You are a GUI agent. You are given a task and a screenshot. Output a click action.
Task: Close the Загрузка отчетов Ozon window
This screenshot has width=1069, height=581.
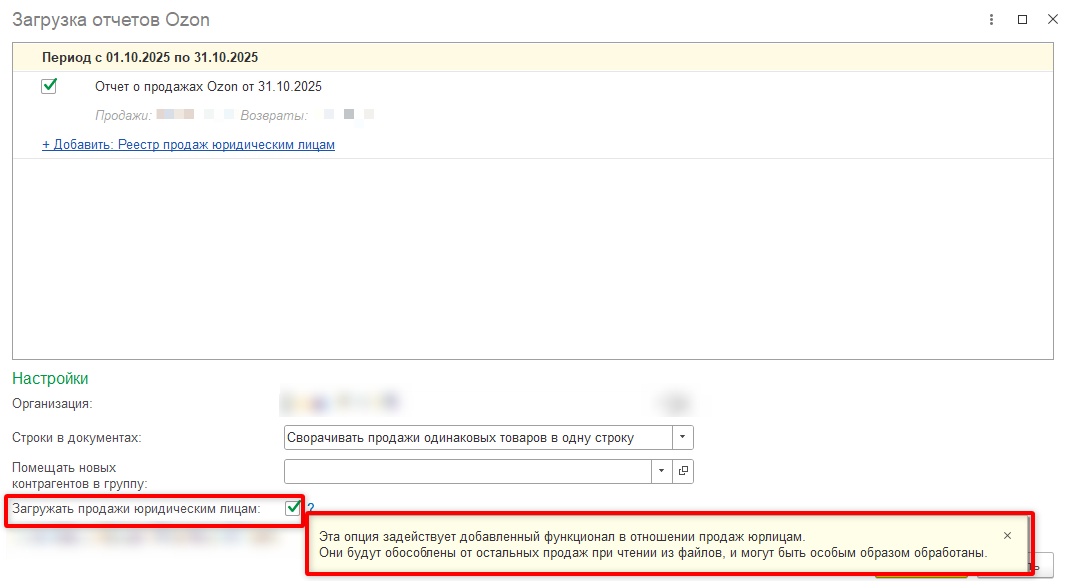1053,20
